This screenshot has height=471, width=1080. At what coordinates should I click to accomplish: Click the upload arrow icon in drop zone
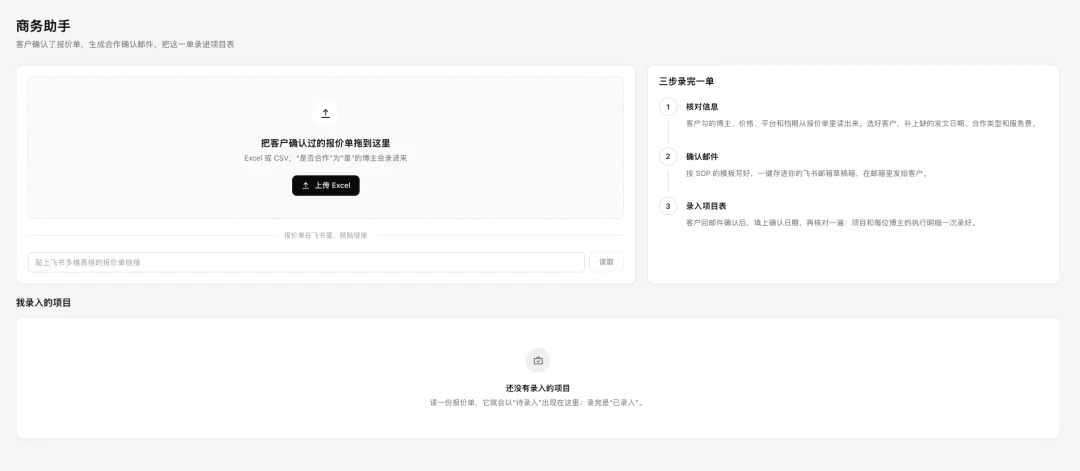coord(325,114)
